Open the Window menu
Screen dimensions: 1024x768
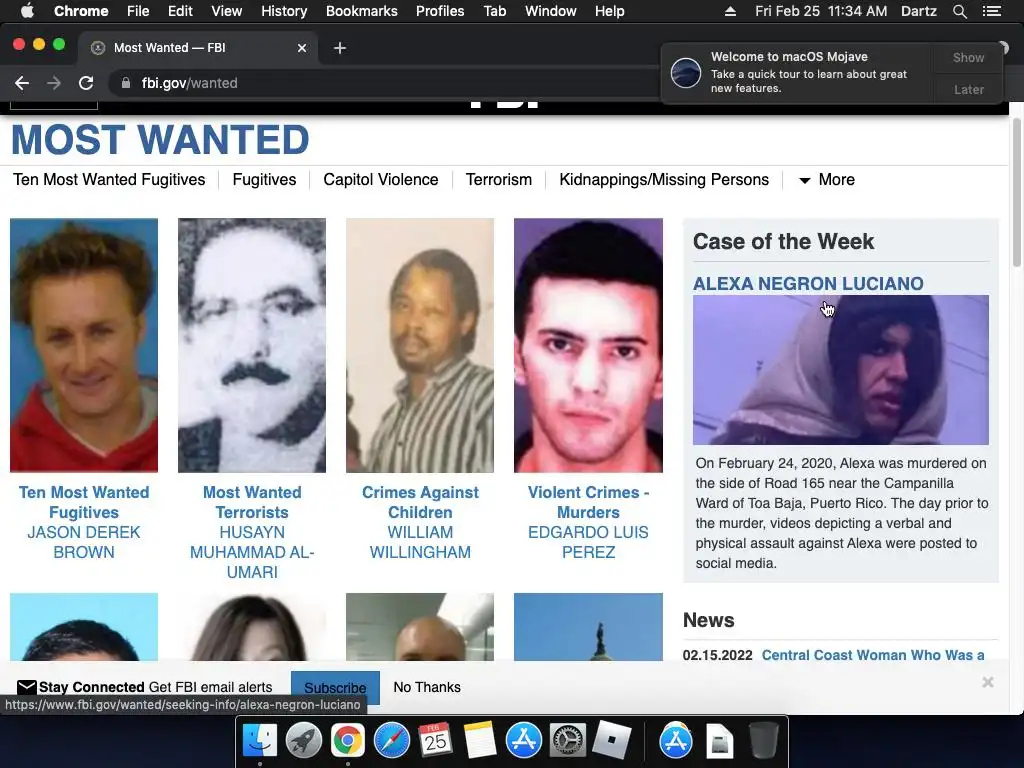(x=551, y=11)
